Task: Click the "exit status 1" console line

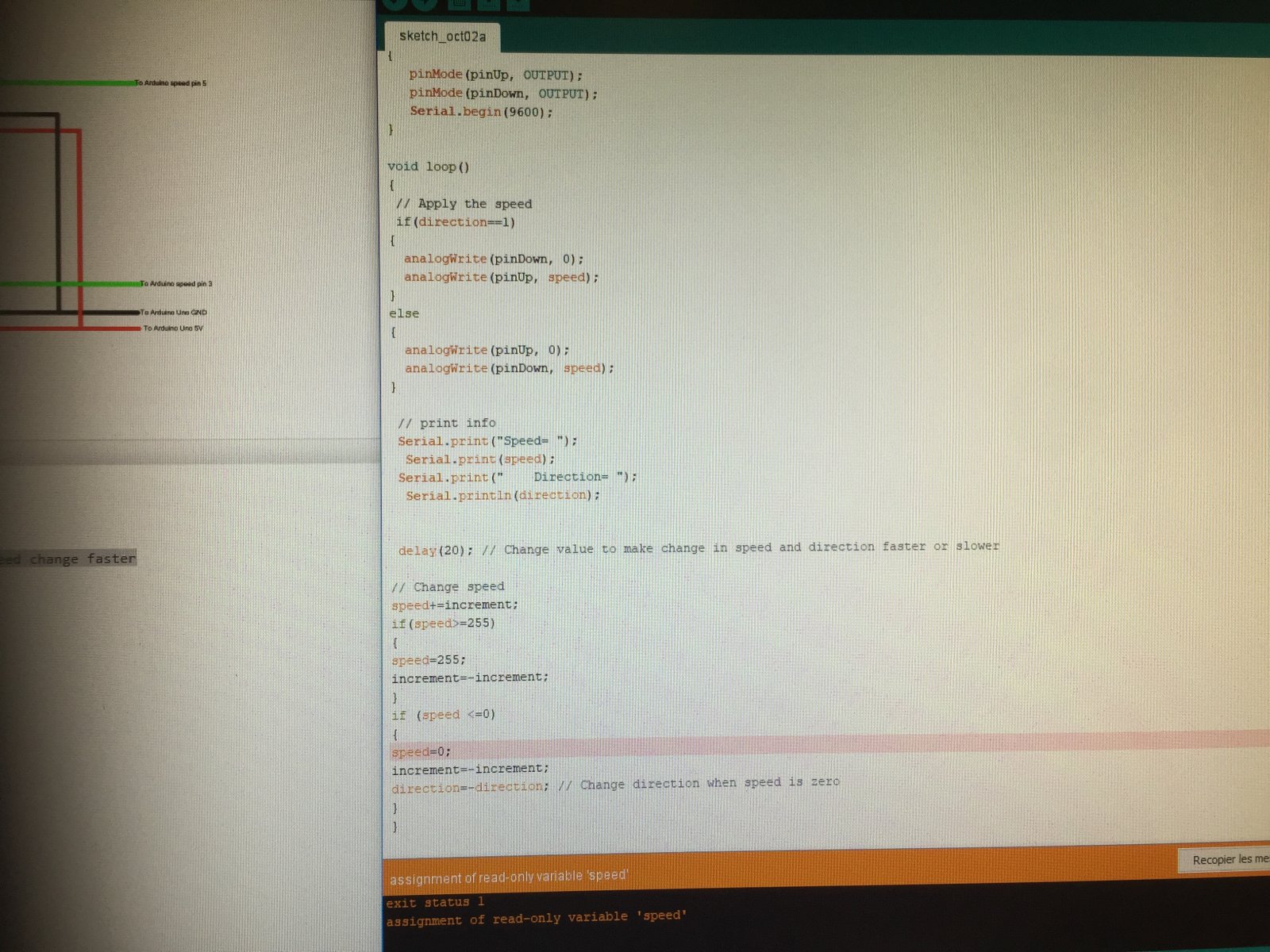Action: tap(435, 902)
